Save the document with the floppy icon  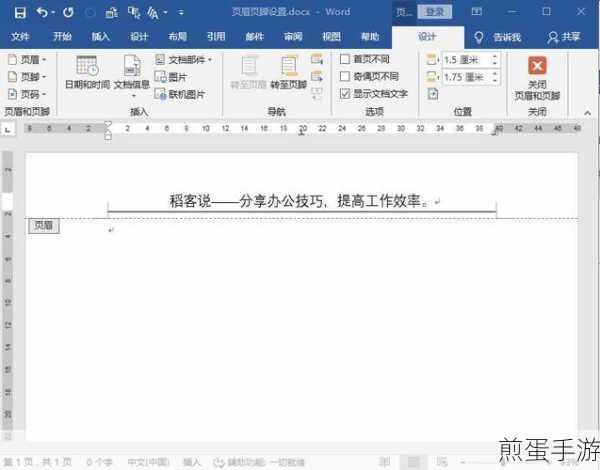coord(20,13)
